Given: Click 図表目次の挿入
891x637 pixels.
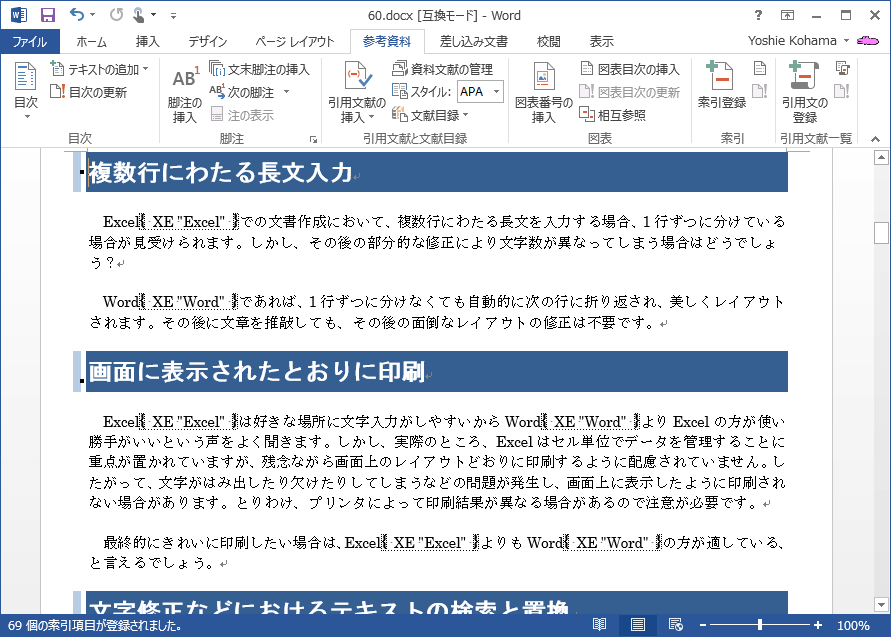Looking at the screenshot, I should 630,69.
